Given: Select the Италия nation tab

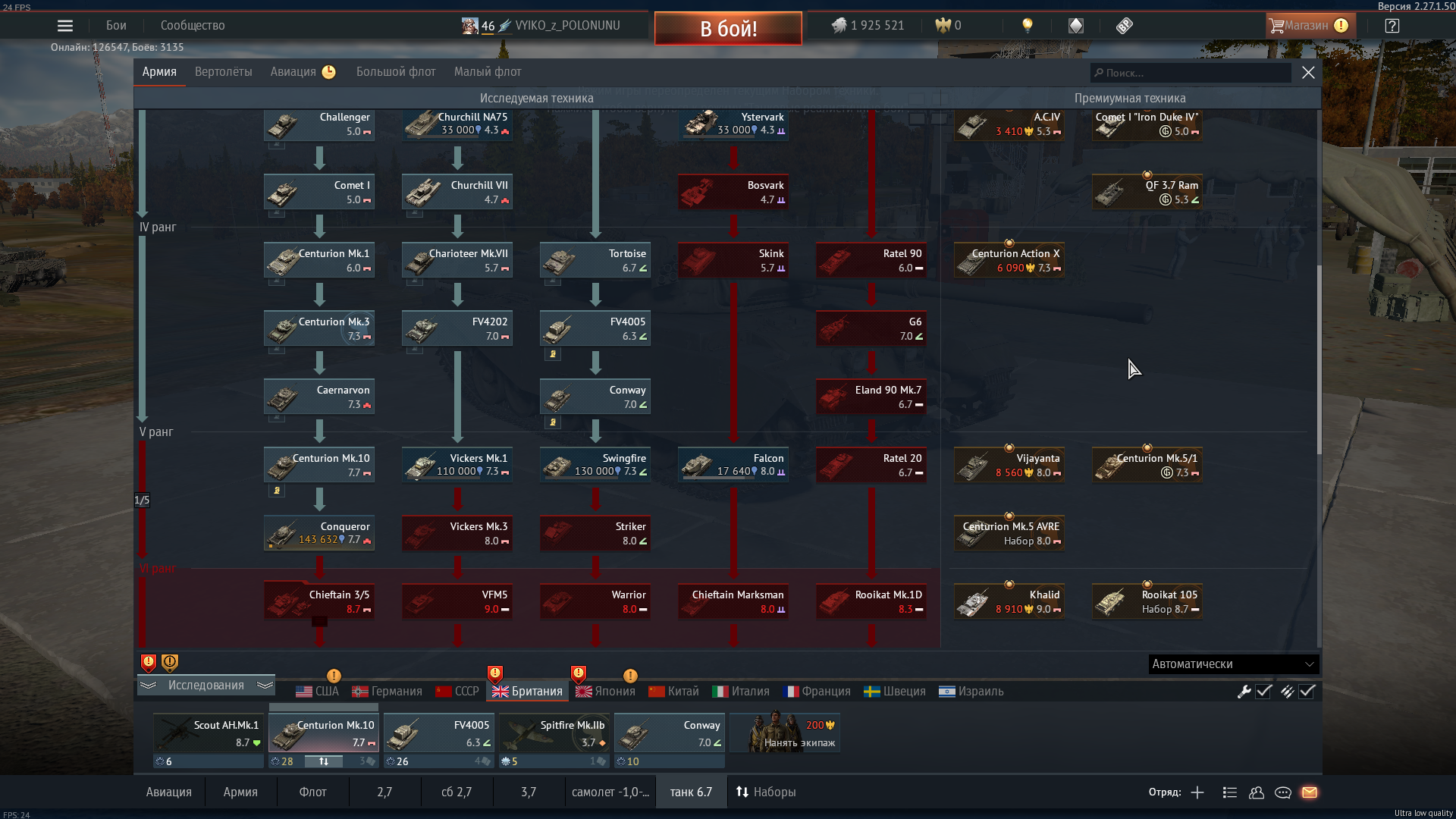Looking at the screenshot, I should pos(741,692).
